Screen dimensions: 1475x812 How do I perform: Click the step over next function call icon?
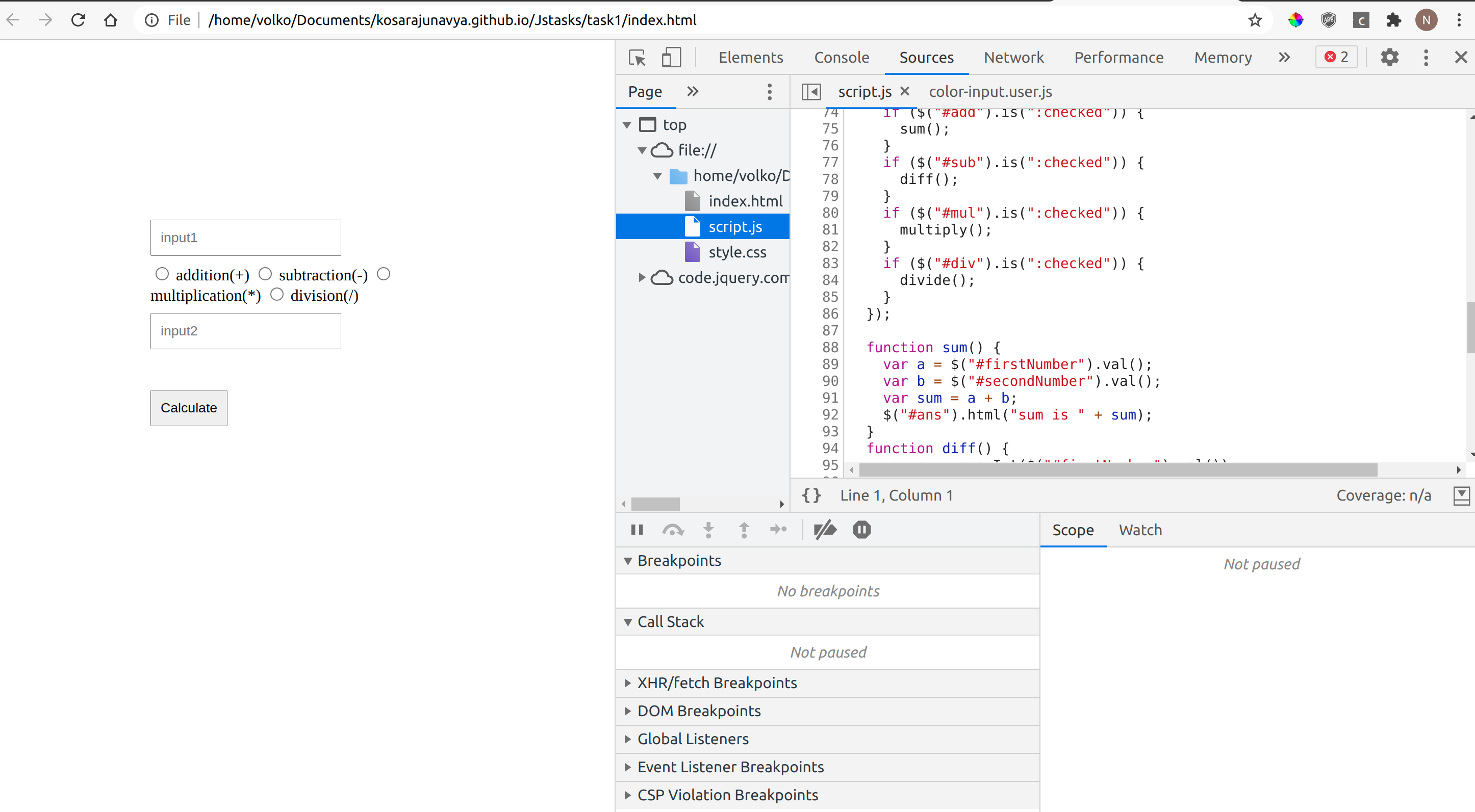coord(673,529)
